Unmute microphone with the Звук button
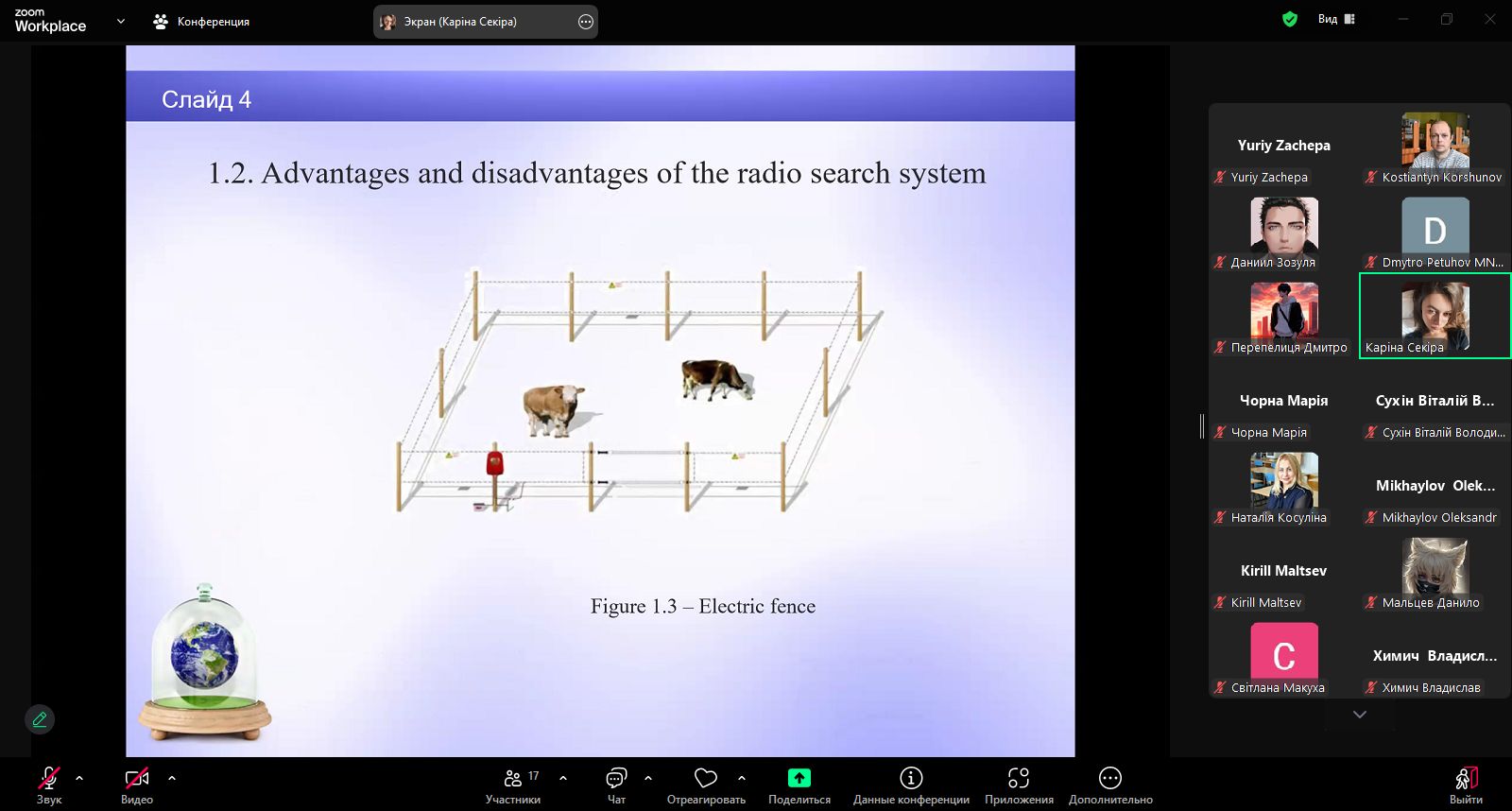Viewport: 1512px width, 811px height. 49,785
